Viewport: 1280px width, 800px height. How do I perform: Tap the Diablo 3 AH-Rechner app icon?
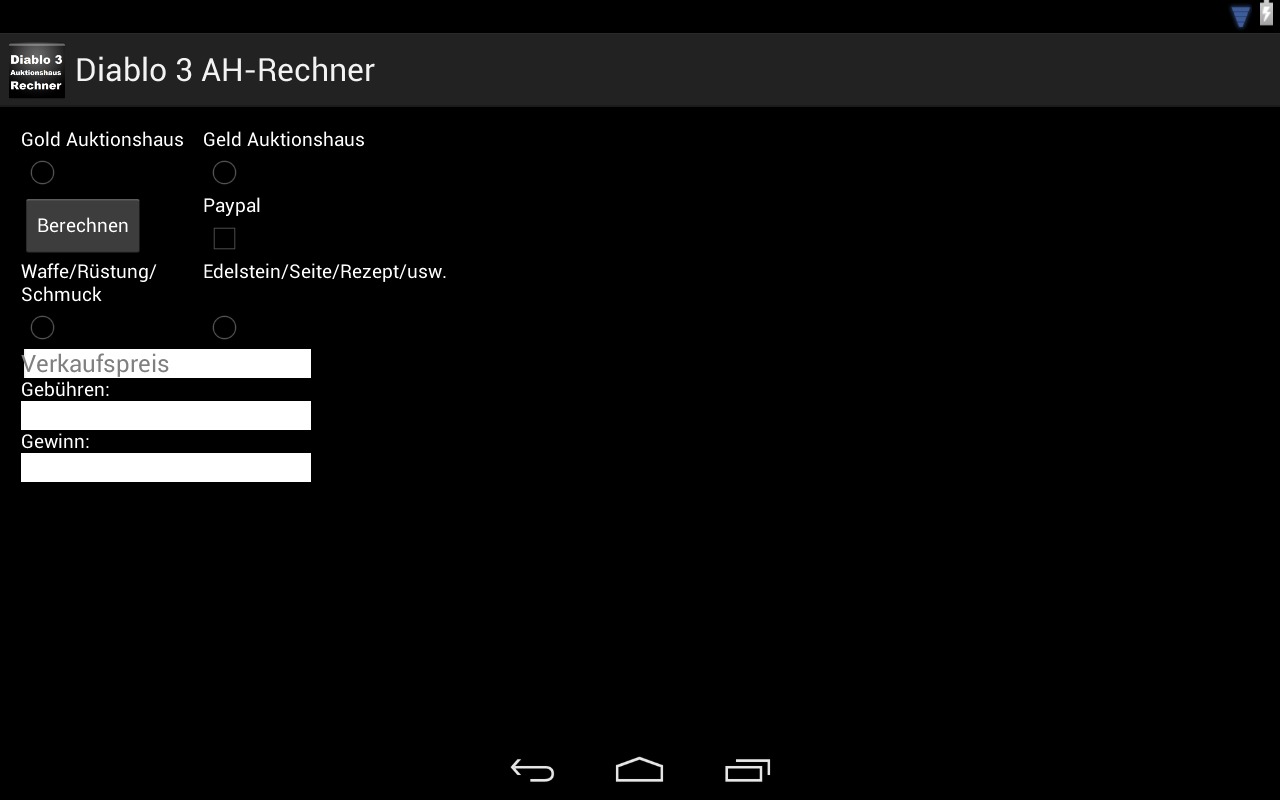click(x=37, y=70)
